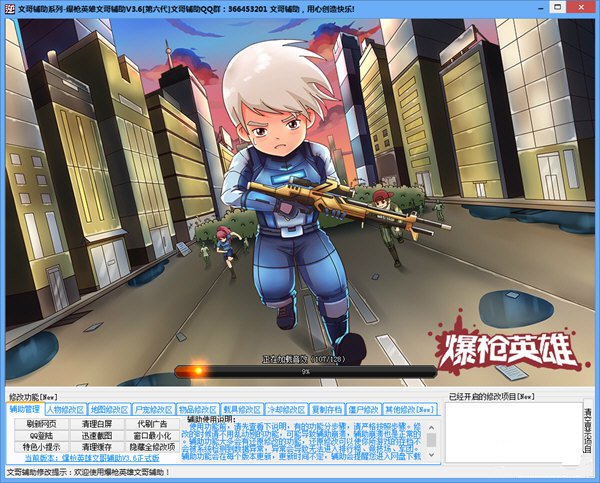The width and height of the screenshot is (600, 483).
Task: Minimize the window from the title bar
Action: coord(541,8)
